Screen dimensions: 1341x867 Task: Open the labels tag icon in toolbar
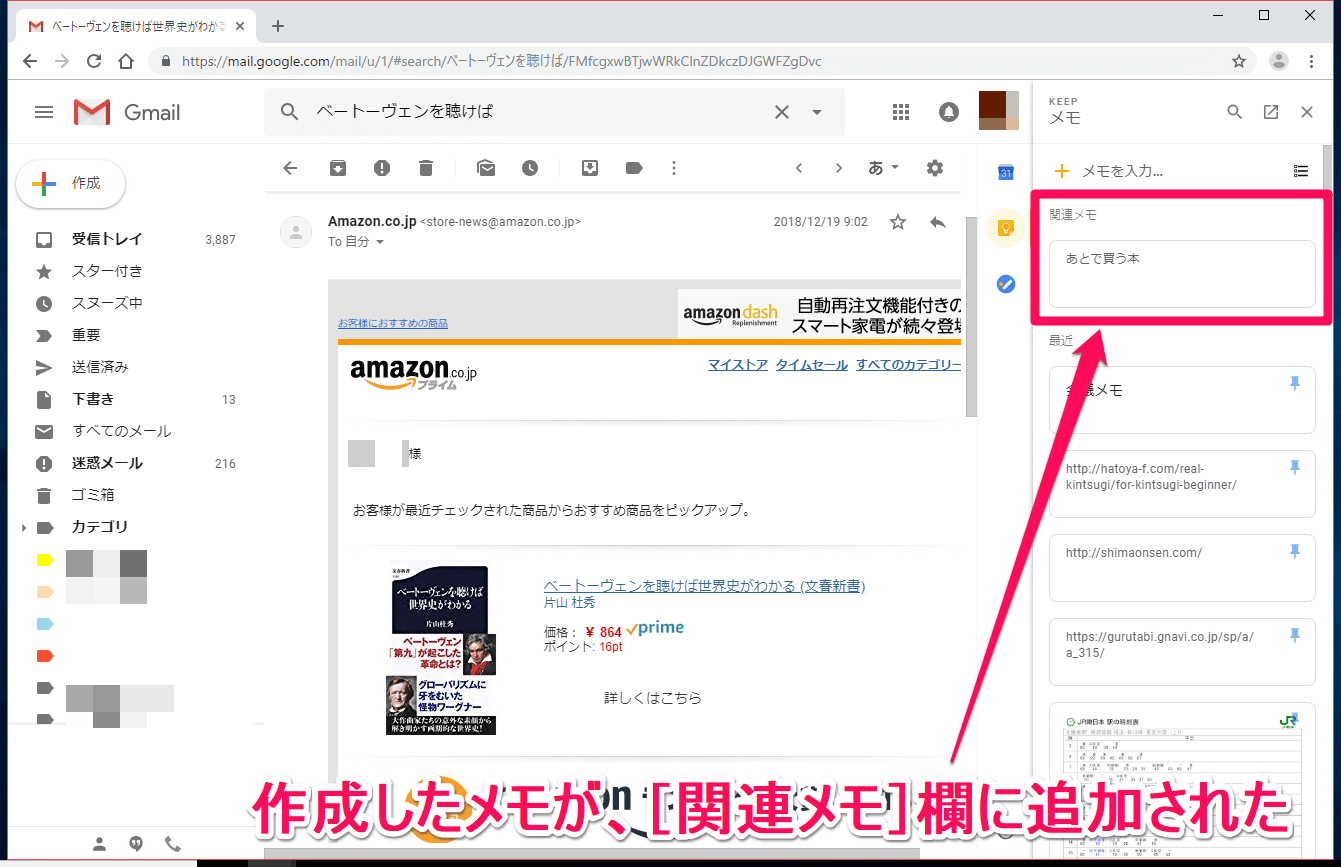tap(634, 168)
